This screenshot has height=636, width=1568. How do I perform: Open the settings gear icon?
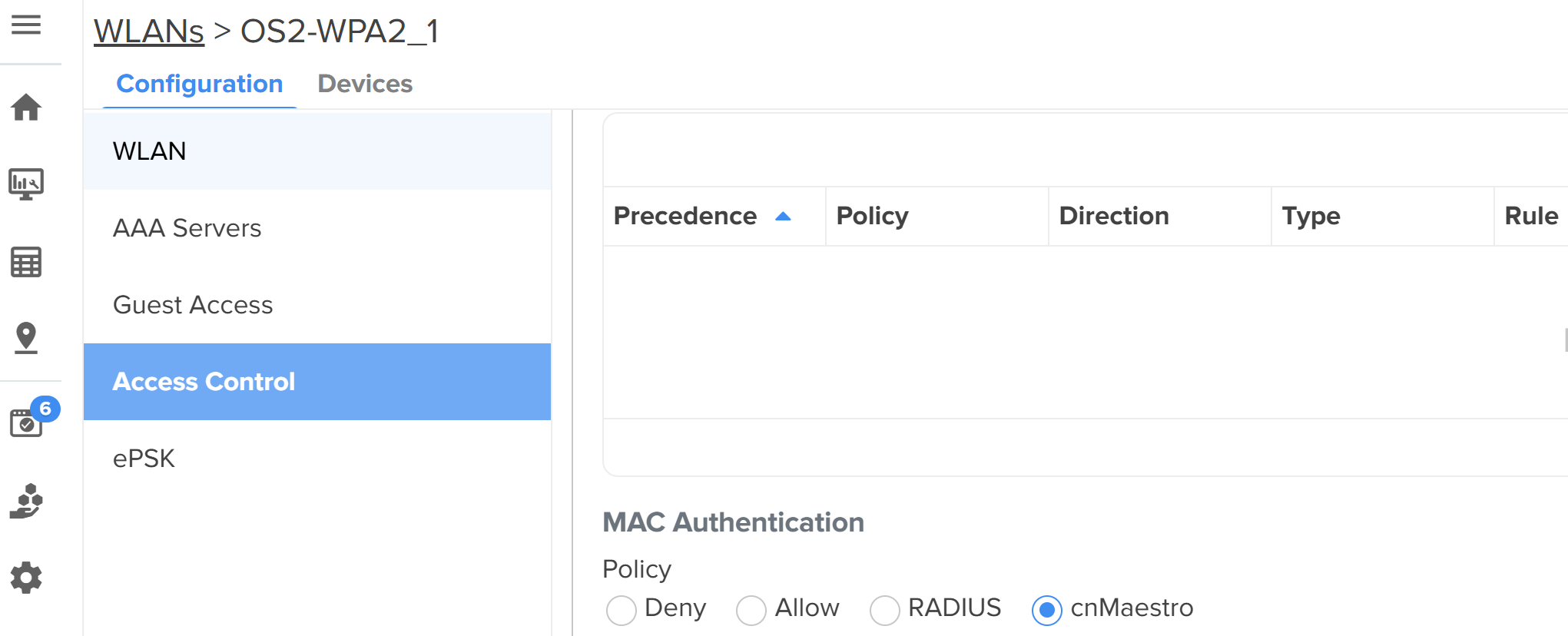[x=26, y=578]
